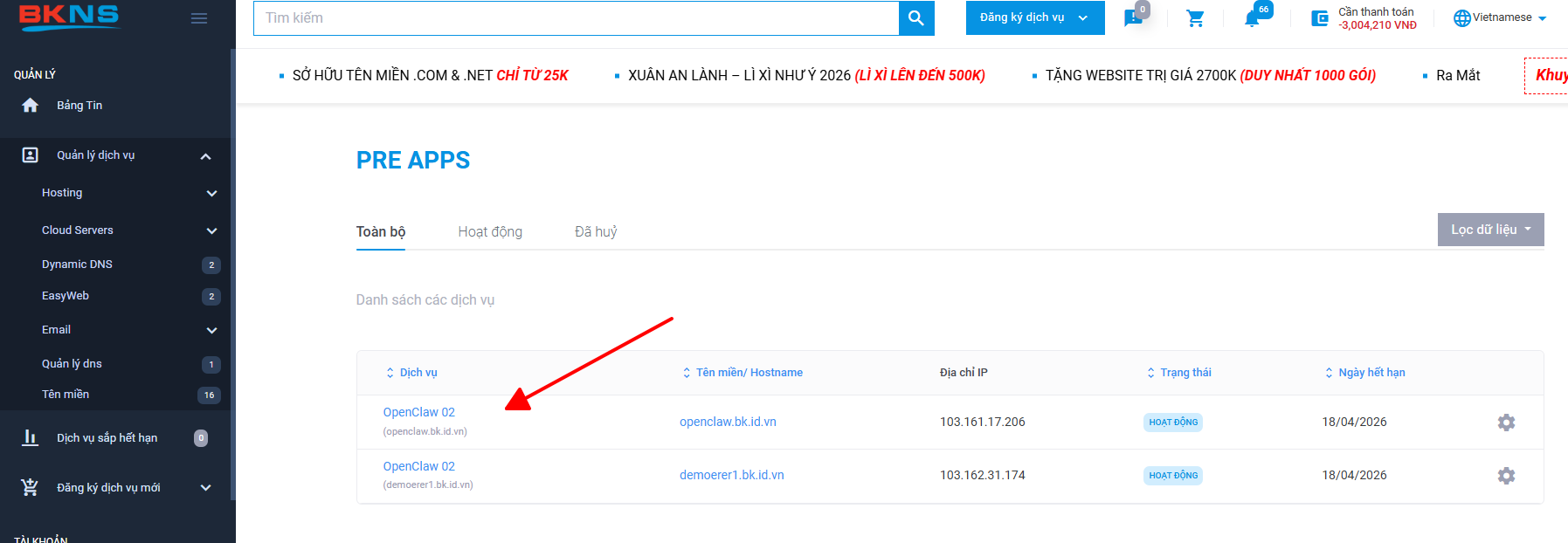
Task: Open settings gear for openclaw.bk.id.vn
Action: point(1505,423)
